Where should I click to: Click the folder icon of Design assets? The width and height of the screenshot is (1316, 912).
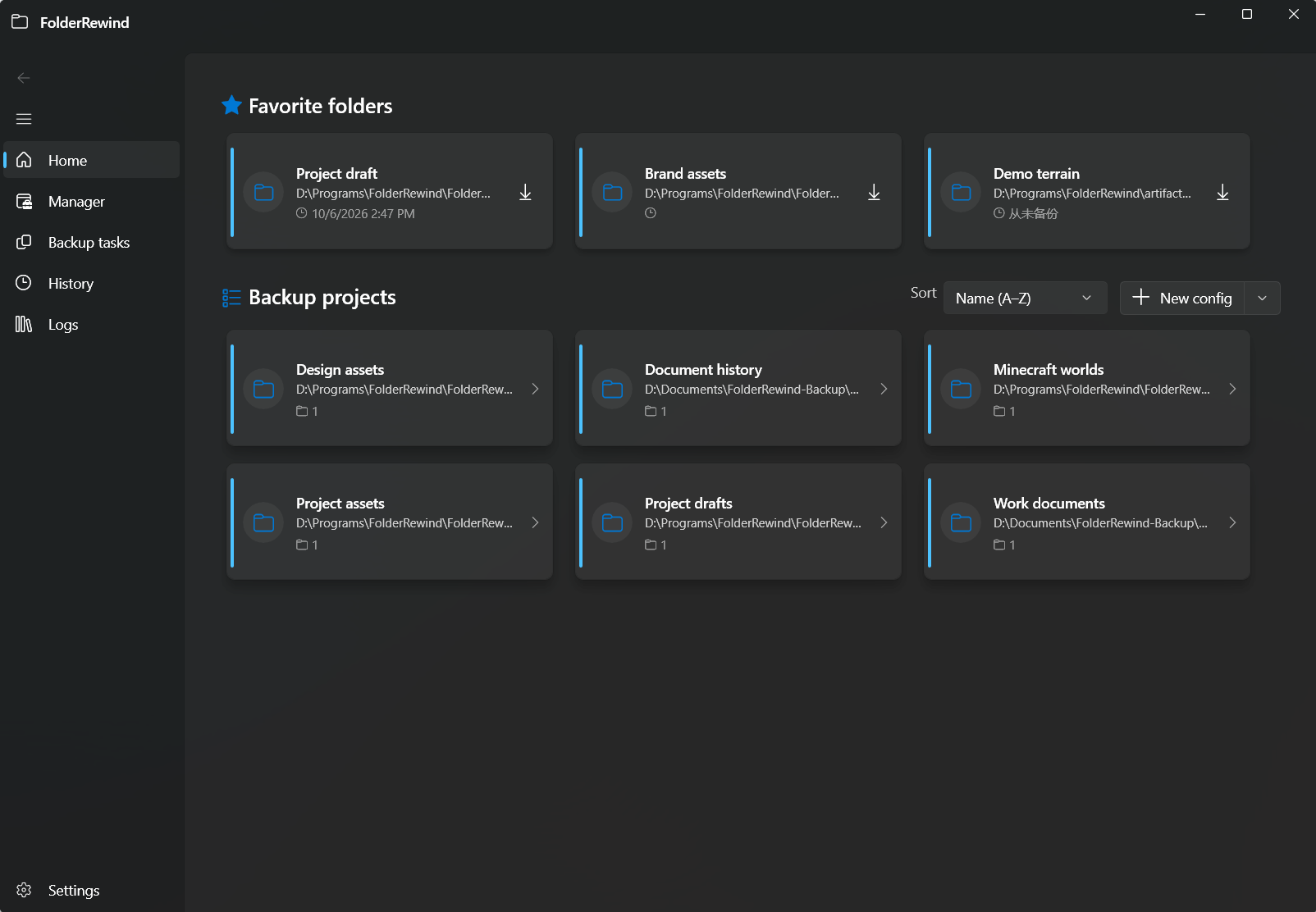[x=264, y=389]
